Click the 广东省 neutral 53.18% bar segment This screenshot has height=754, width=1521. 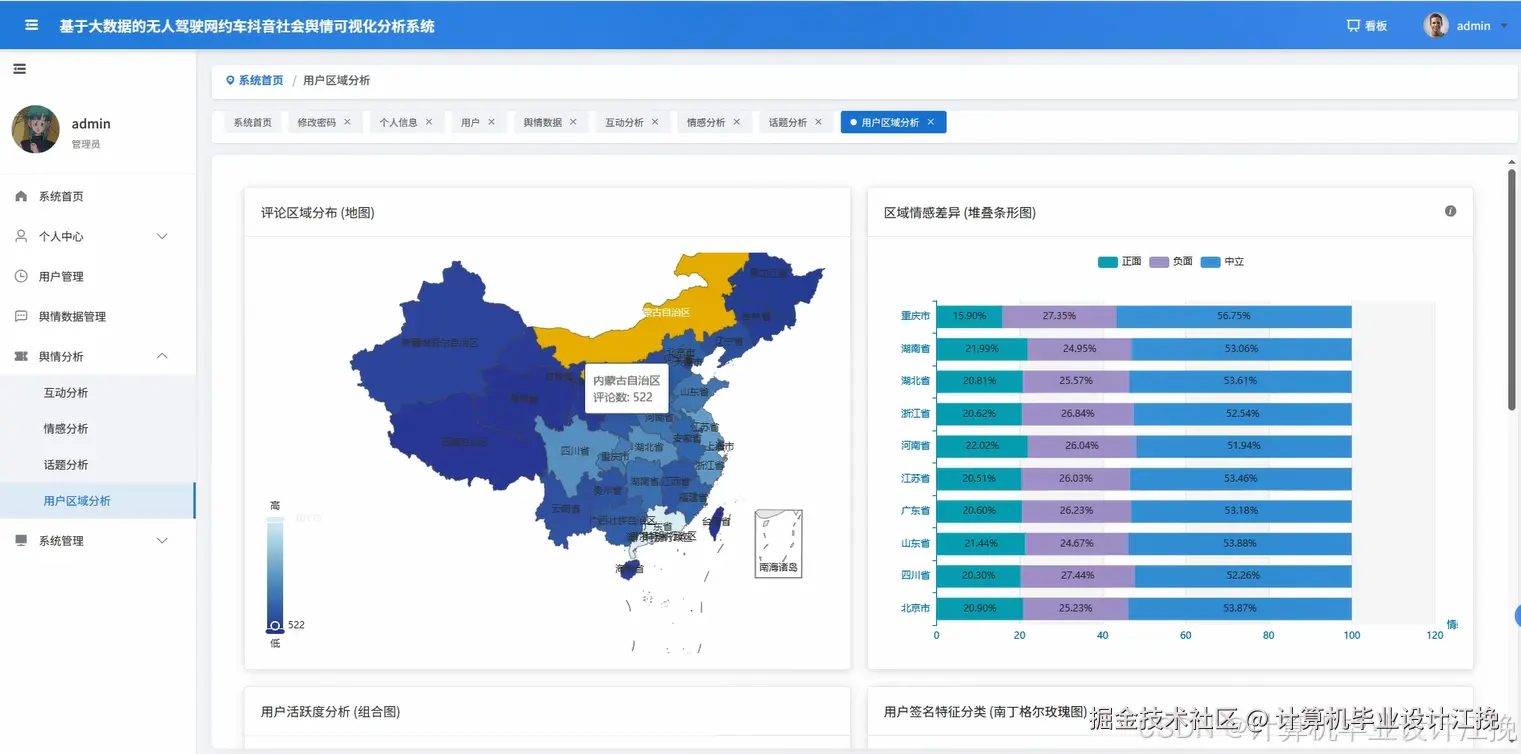(1241, 510)
